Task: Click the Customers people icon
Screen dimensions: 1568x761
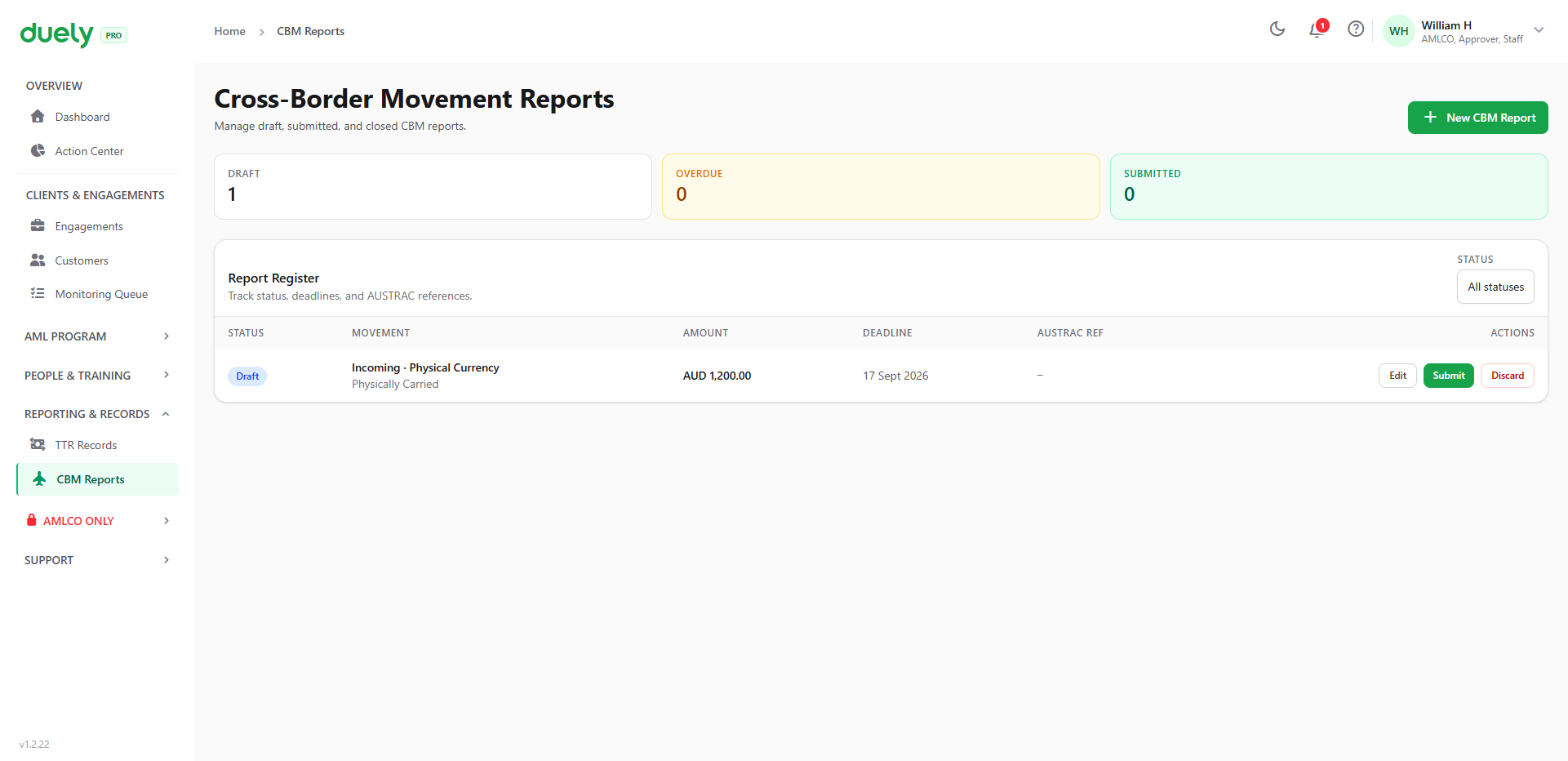Action: (38, 260)
